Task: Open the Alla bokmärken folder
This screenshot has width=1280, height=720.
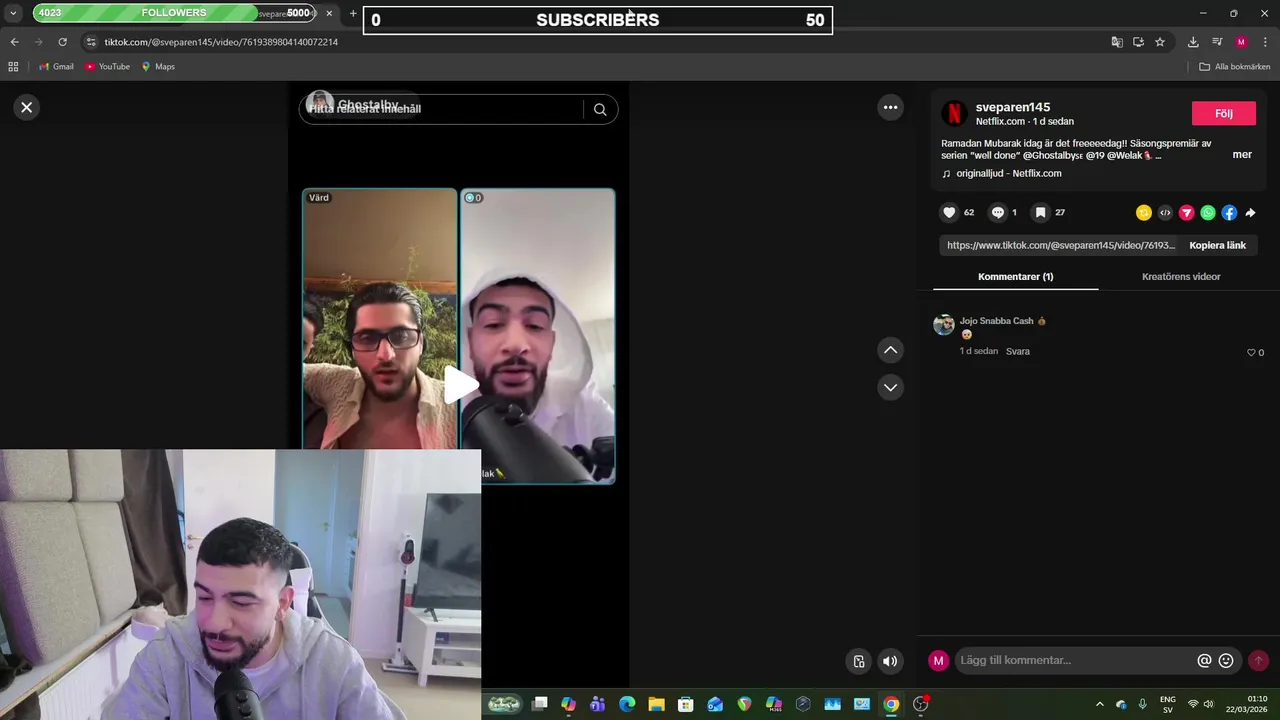Action: 1235,67
